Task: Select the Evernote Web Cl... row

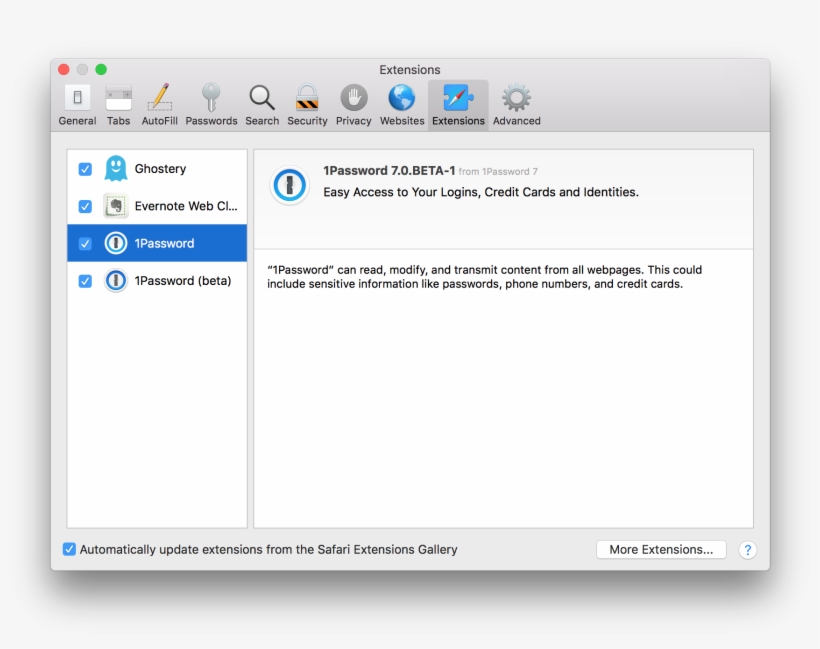Action: click(x=157, y=206)
